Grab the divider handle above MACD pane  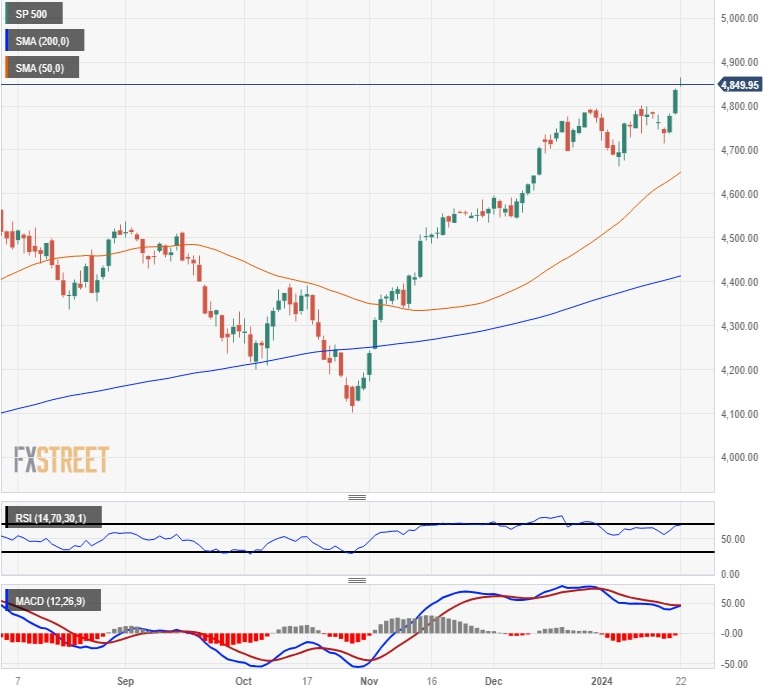[x=357, y=580]
